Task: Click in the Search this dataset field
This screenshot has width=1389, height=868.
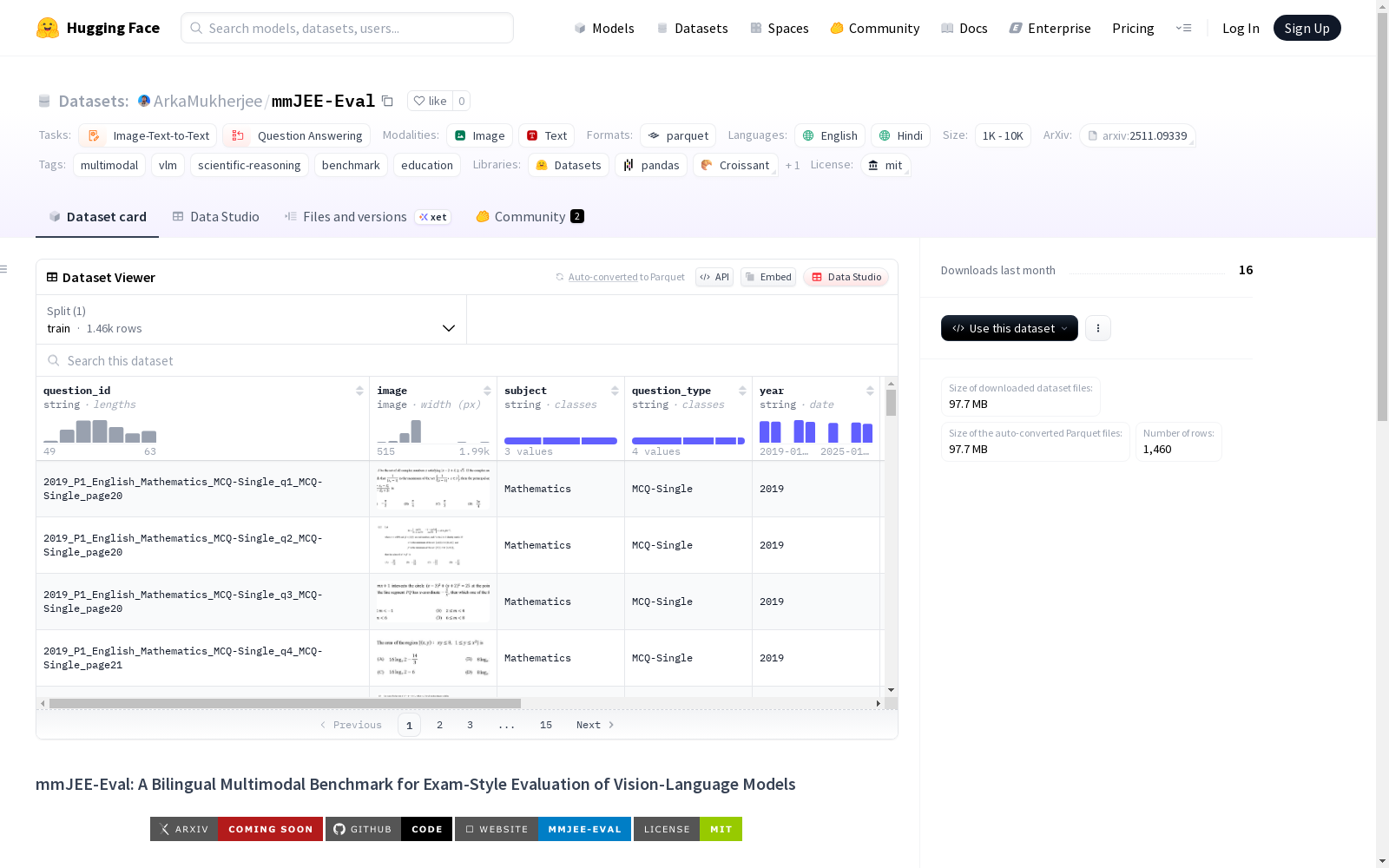Action: pyautogui.click(x=467, y=360)
